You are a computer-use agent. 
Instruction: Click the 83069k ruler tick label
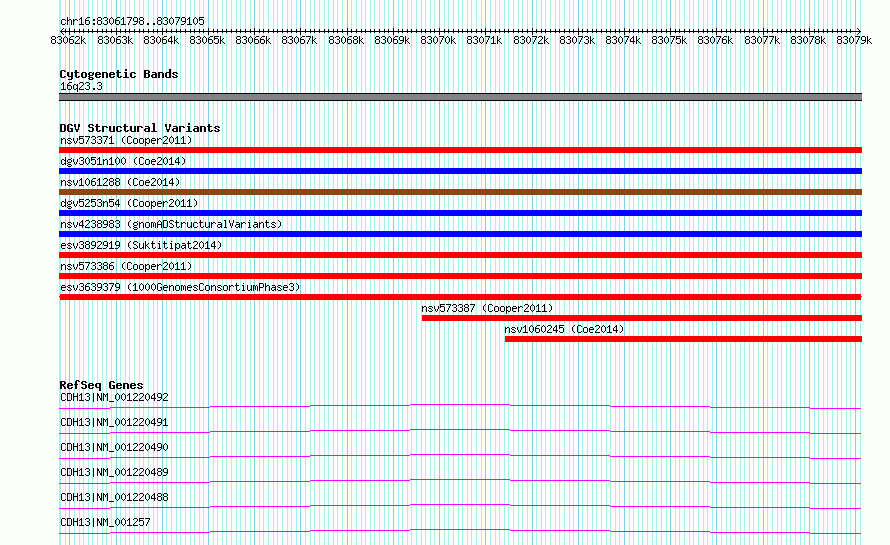(x=392, y=40)
